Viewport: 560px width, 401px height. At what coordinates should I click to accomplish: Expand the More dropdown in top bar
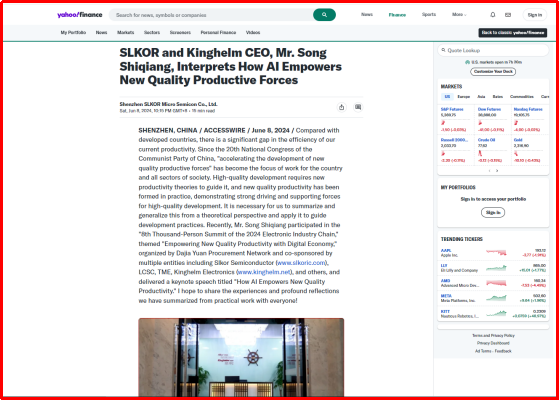pos(459,15)
